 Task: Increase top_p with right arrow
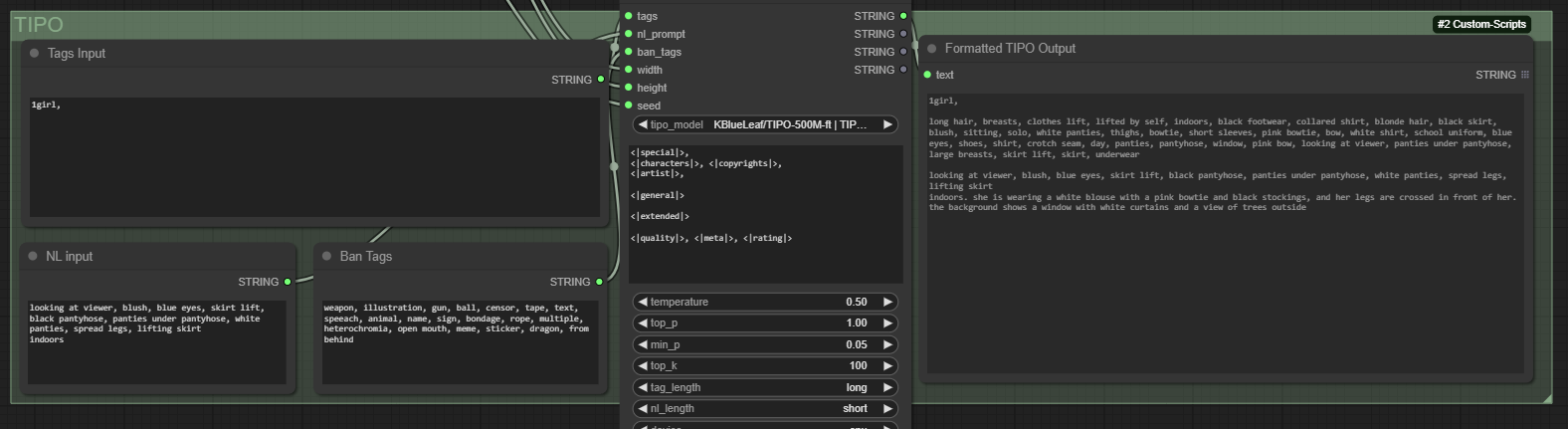pos(887,322)
